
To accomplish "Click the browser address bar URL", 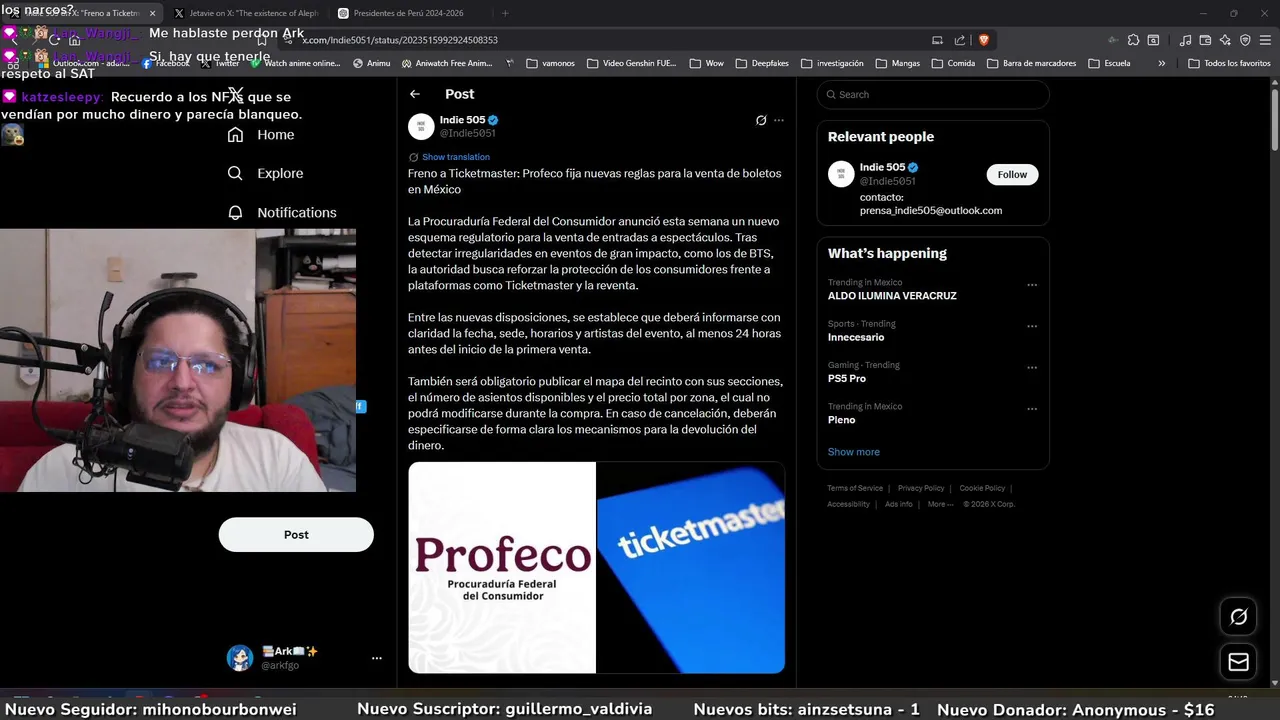I will (400, 40).
